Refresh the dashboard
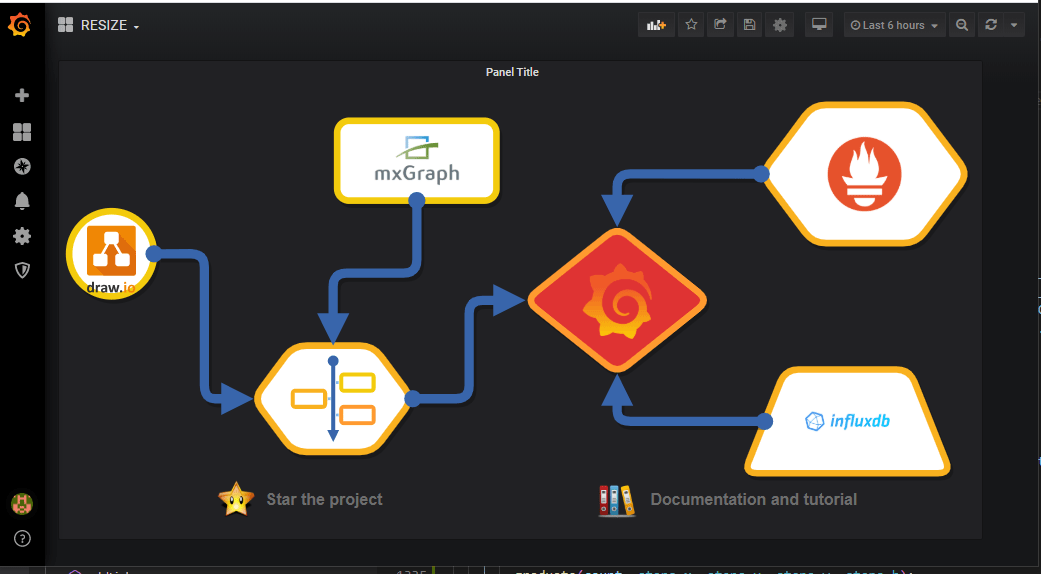 click(991, 25)
